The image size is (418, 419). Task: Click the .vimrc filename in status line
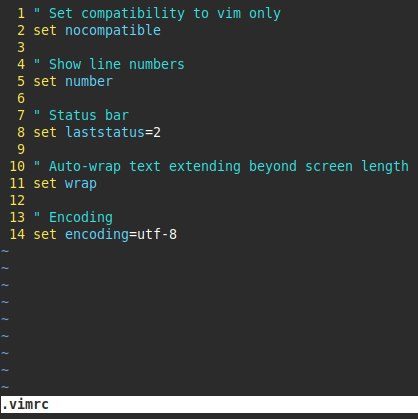(x=25, y=405)
